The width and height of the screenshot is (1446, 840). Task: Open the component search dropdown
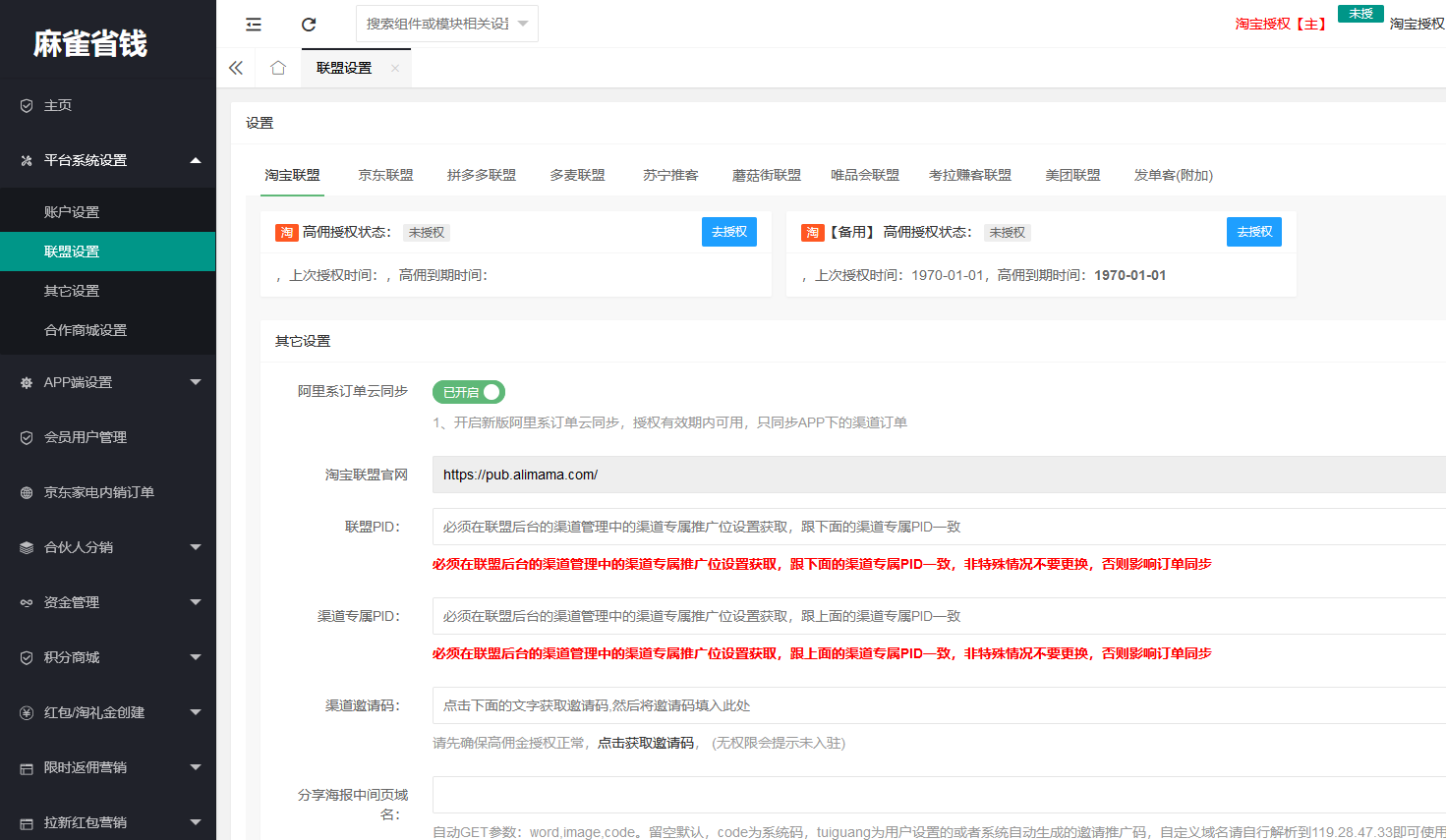(447, 24)
